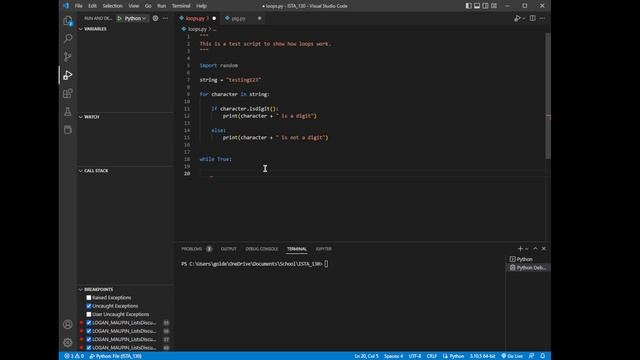The height and width of the screenshot is (360, 640).
Task: Change Spaces: 4 indentation setting
Action: (x=393, y=356)
